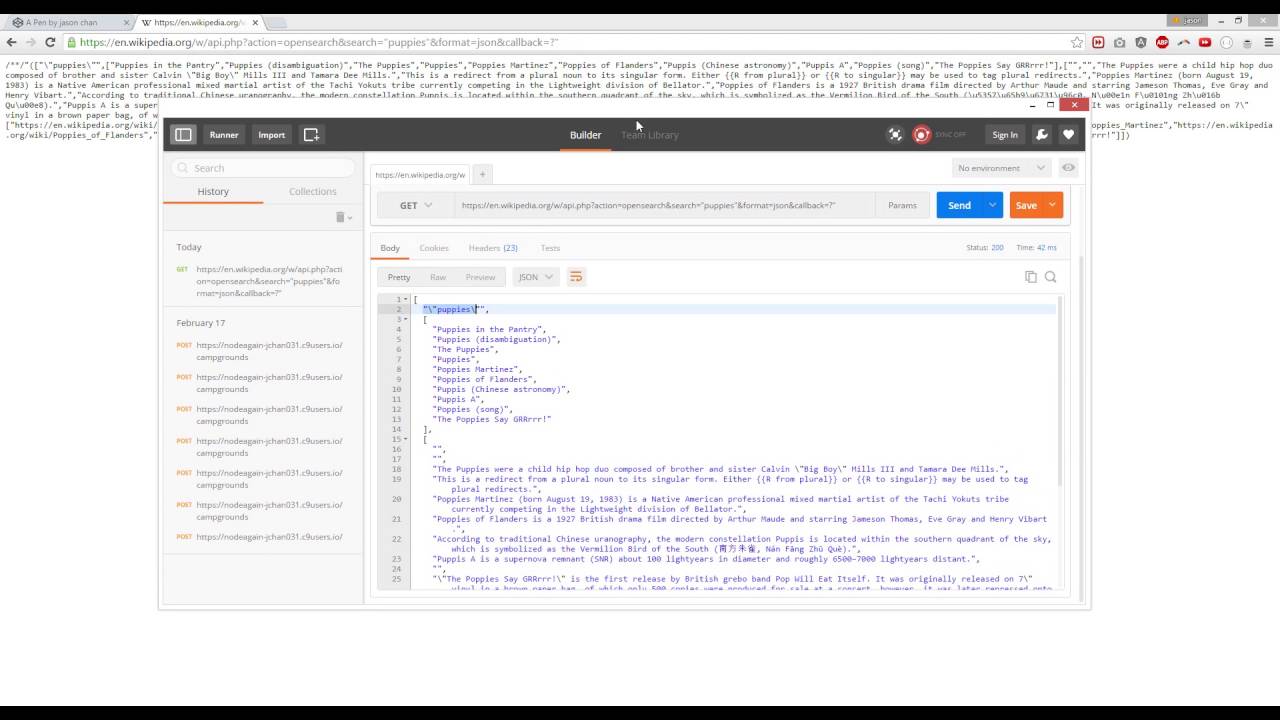Click the Chrome address bar
The image size is (1280, 720).
coord(572,42)
